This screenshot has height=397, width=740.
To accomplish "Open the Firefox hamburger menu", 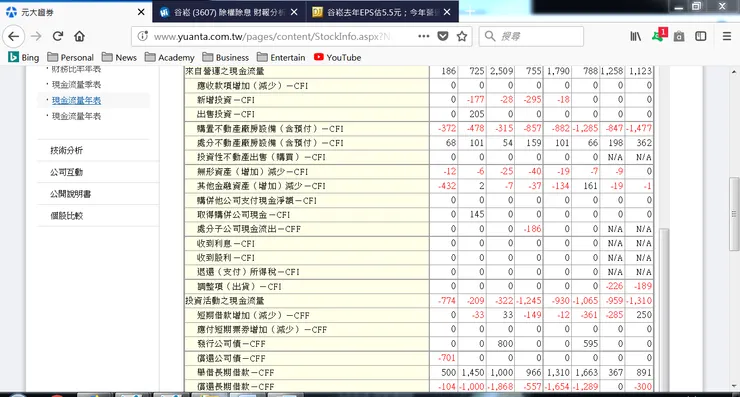I will [x=727, y=36].
